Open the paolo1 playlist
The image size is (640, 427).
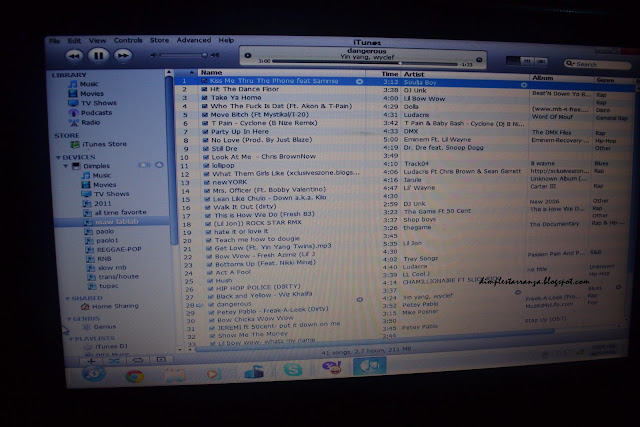click(x=107, y=240)
